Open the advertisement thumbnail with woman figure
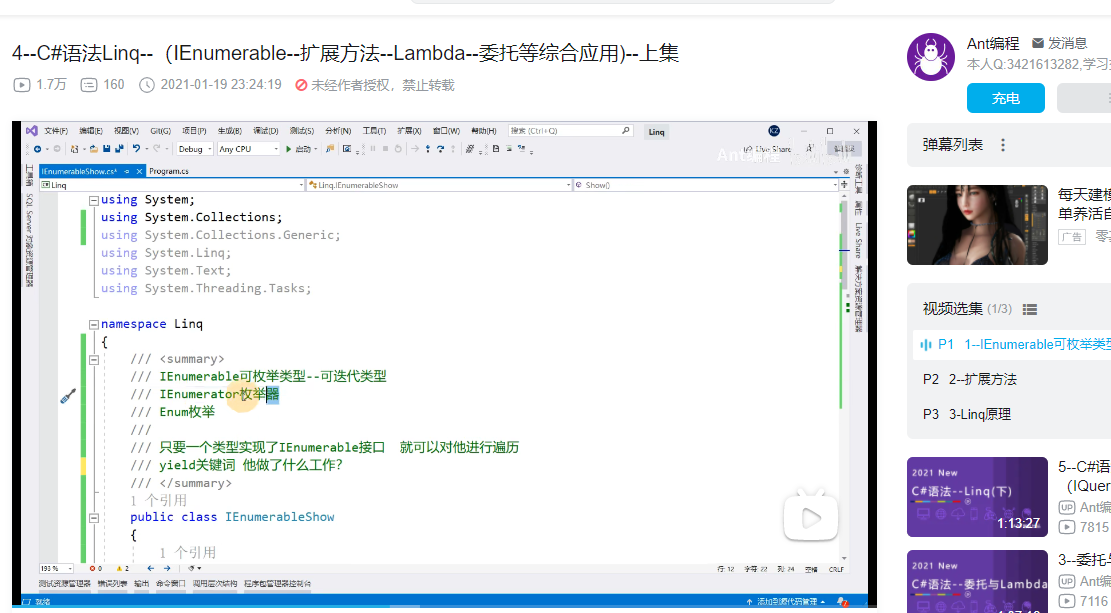1111x613 pixels. pyautogui.click(x=977, y=225)
